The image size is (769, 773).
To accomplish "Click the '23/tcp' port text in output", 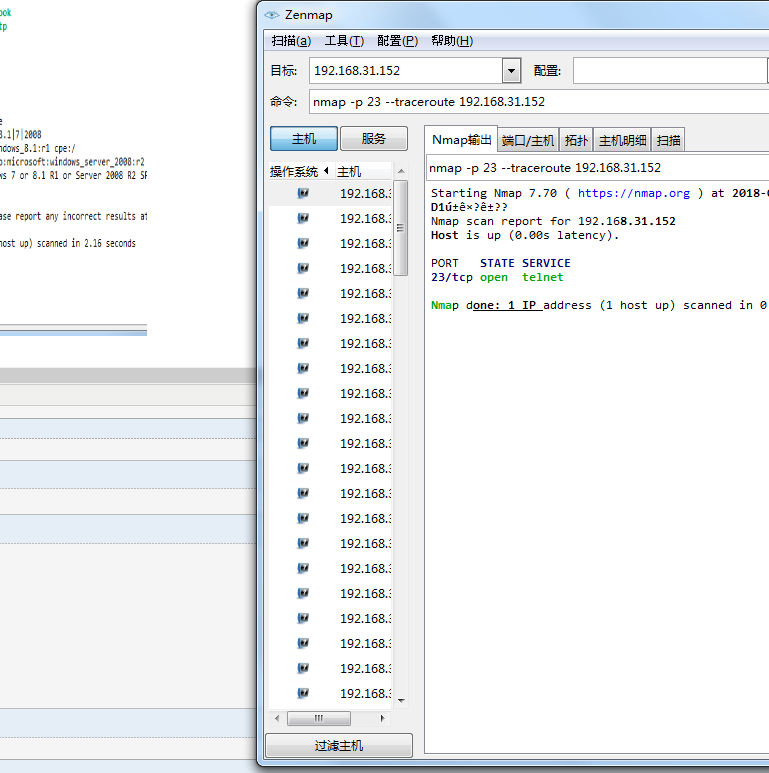I will [452, 277].
